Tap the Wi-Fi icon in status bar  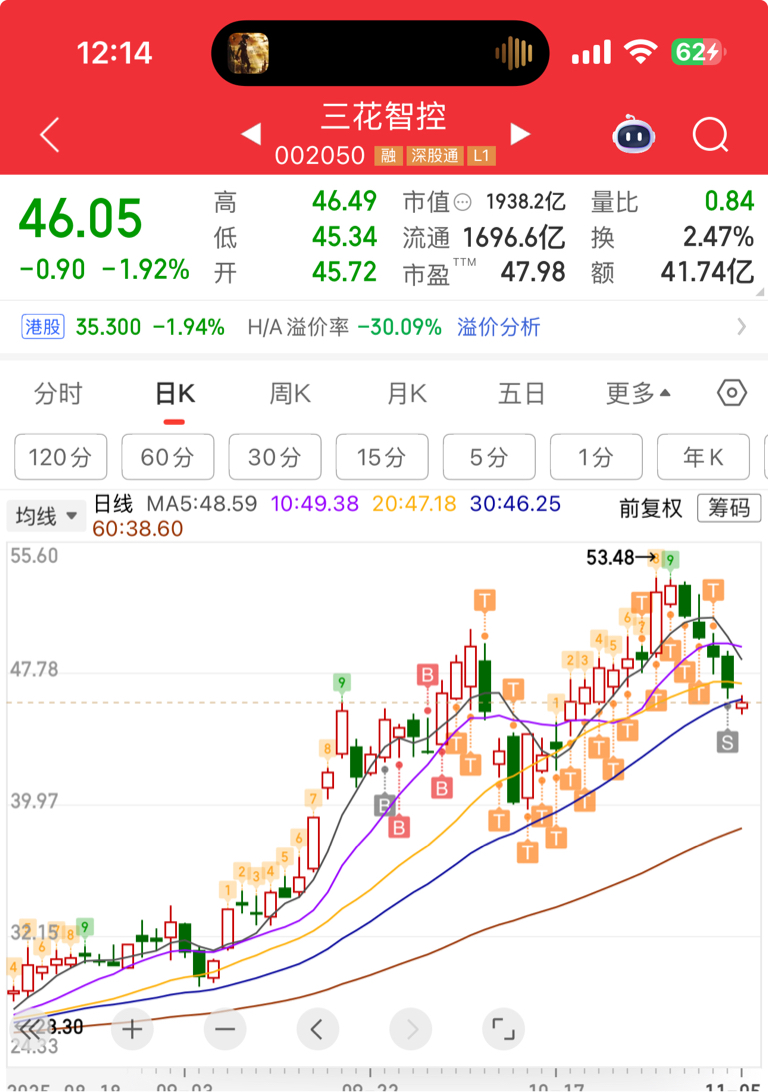[x=641, y=52]
